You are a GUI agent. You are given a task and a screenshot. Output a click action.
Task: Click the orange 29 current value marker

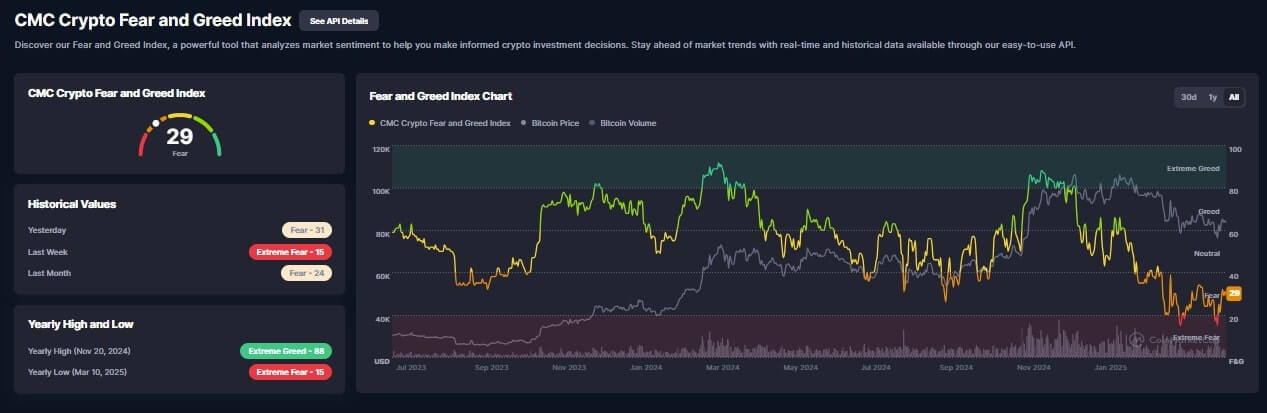click(x=1234, y=293)
